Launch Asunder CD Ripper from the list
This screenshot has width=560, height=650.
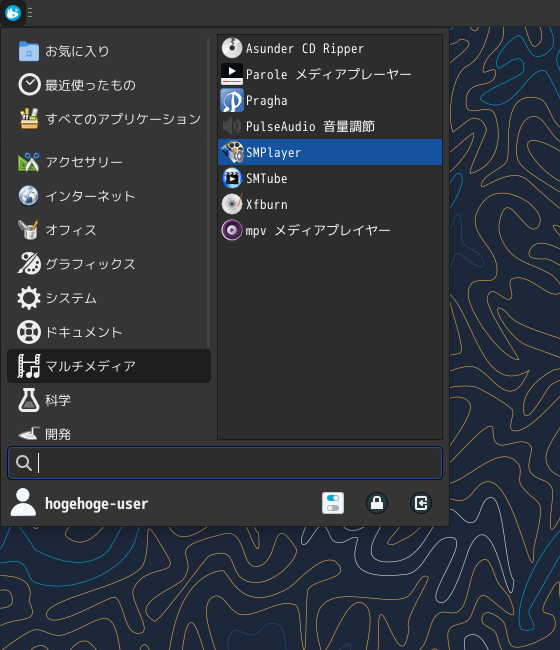pos(330,49)
